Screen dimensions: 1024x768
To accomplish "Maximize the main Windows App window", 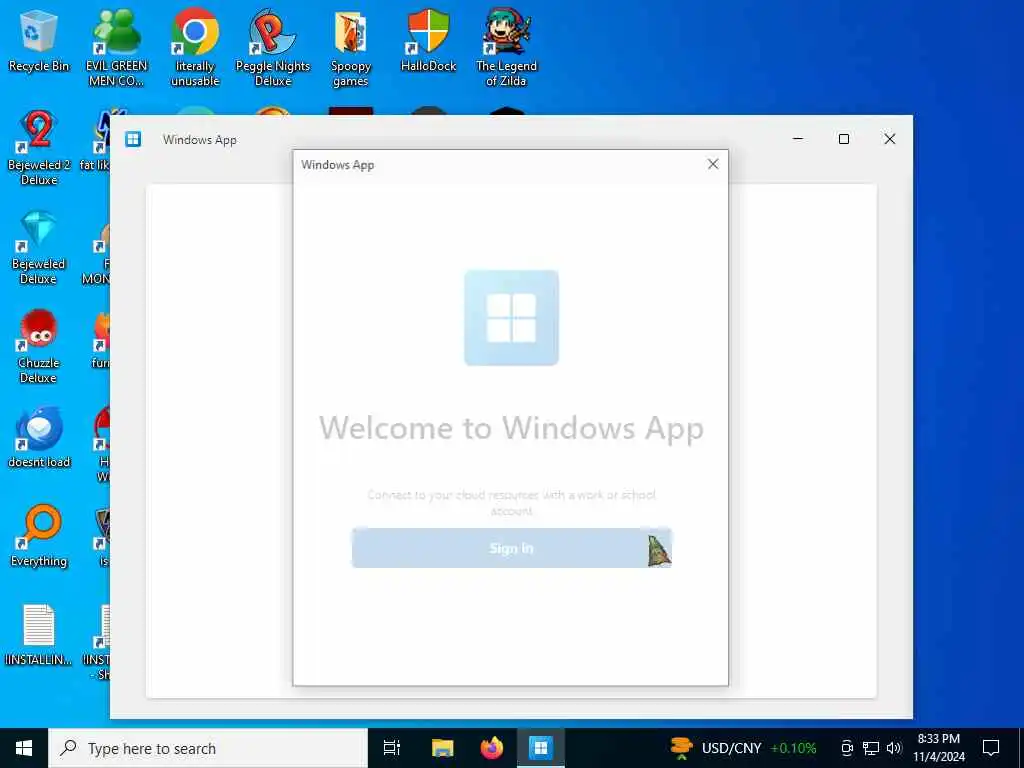I will [844, 139].
